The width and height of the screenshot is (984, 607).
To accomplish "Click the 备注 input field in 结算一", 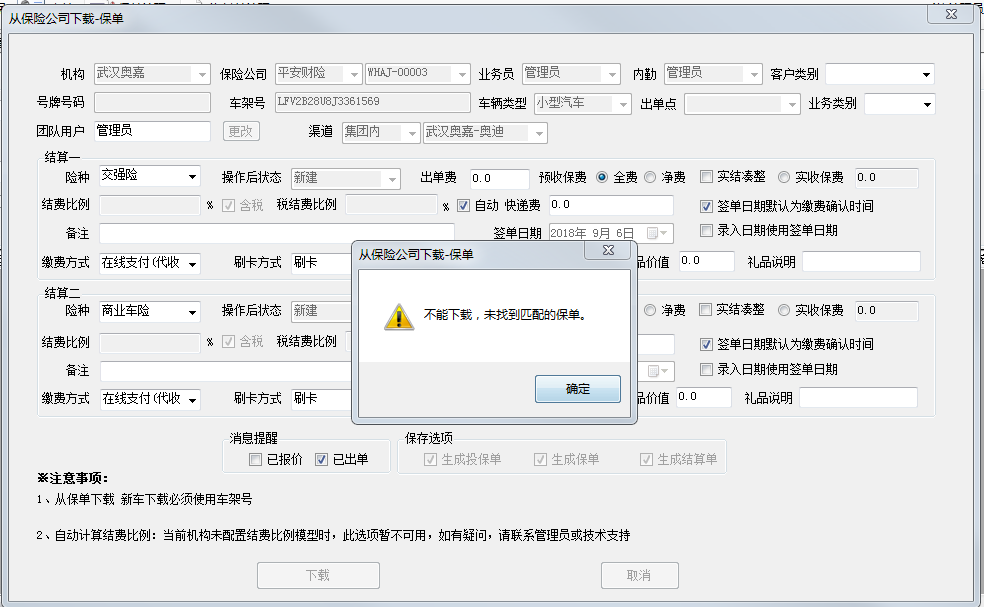I will pyautogui.click(x=276, y=234).
